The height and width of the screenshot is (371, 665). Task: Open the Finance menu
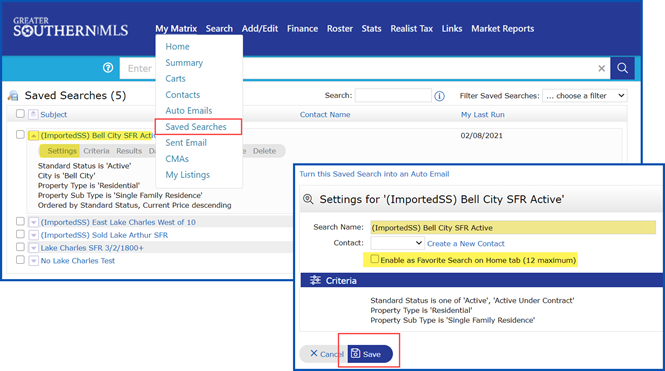point(302,28)
